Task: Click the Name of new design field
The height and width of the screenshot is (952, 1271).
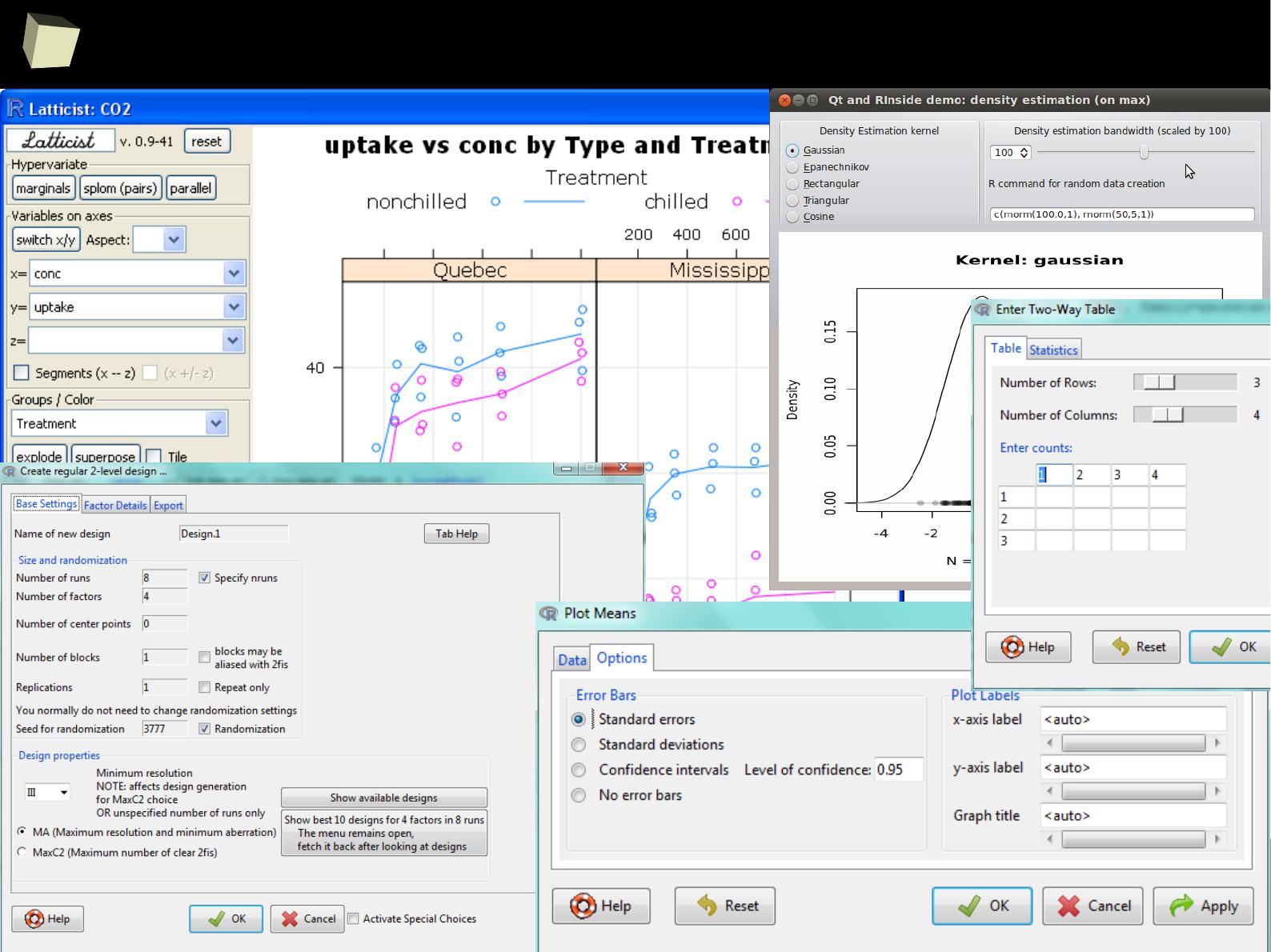Action: 234,534
